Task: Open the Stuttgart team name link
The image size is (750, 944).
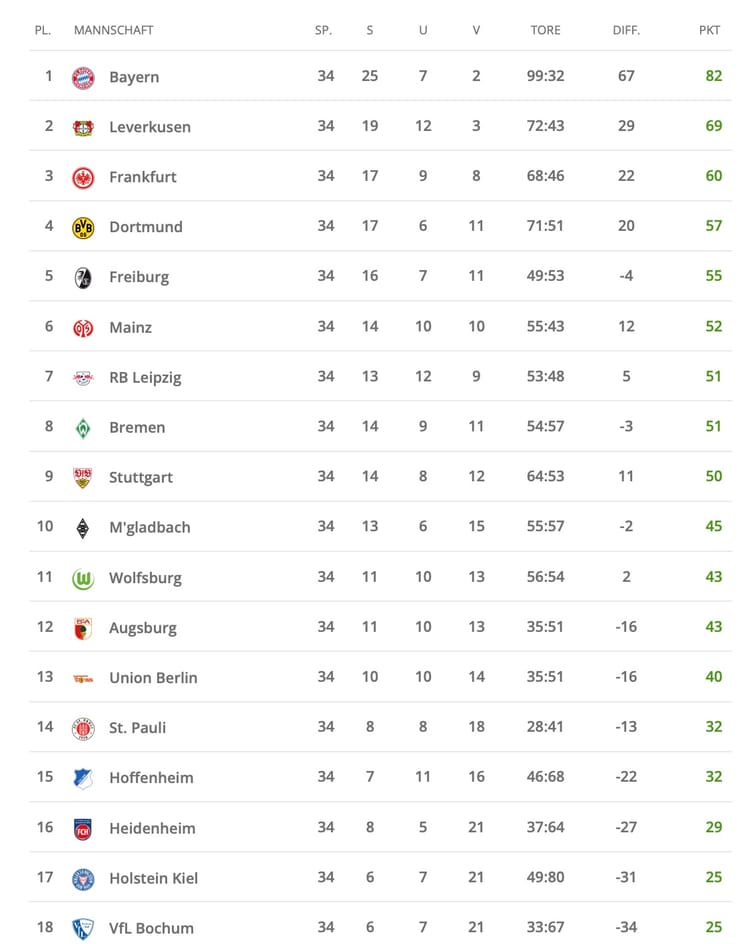Action: (x=141, y=477)
